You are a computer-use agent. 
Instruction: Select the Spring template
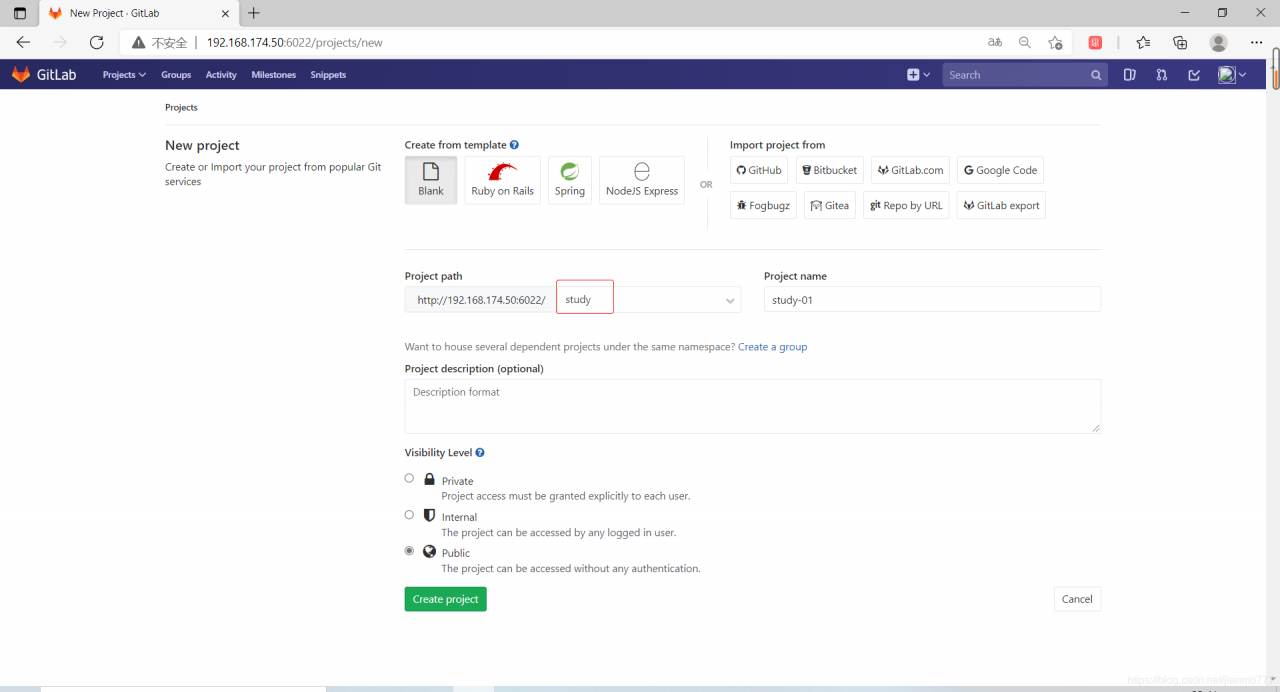point(570,180)
